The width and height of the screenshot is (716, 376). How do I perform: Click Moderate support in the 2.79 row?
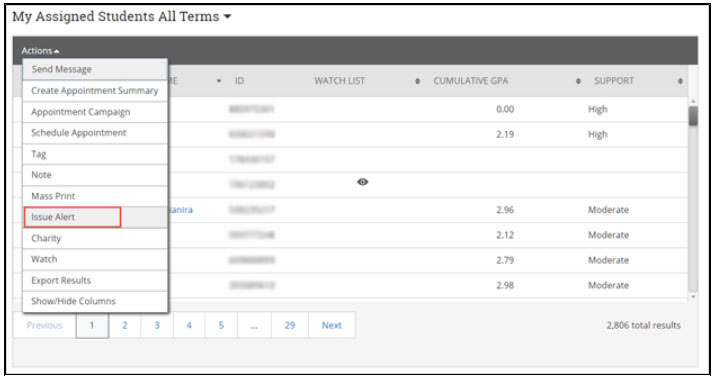[x=608, y=260]
